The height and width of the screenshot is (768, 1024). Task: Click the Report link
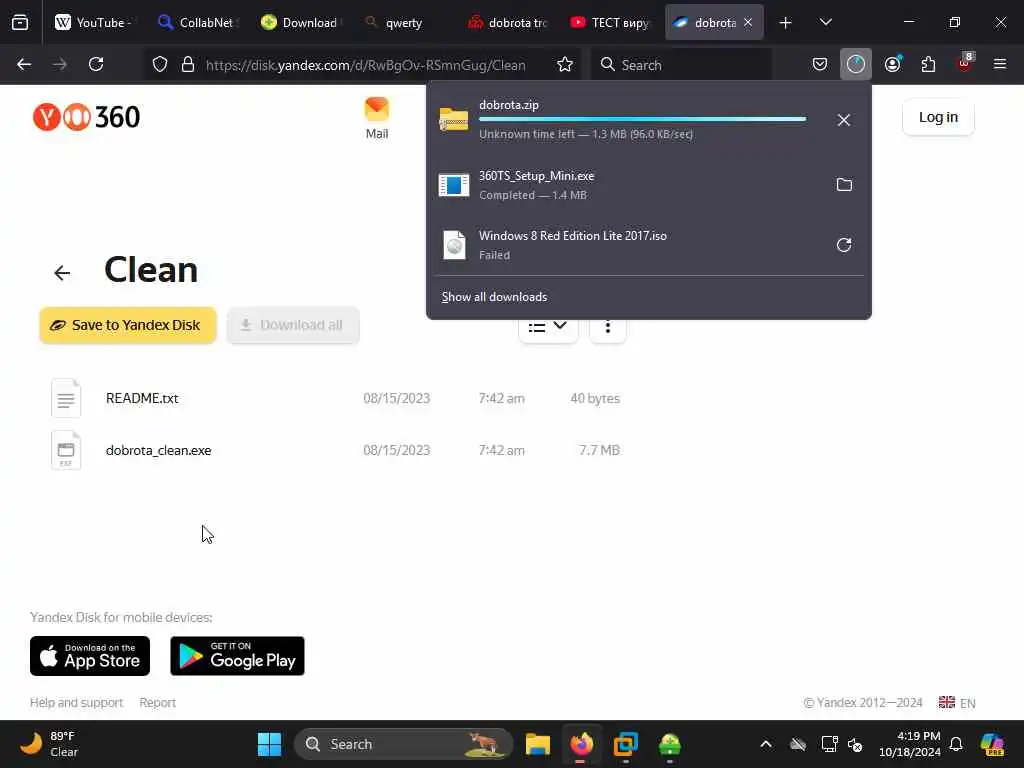pyautogui.click(x=157, y=703)
